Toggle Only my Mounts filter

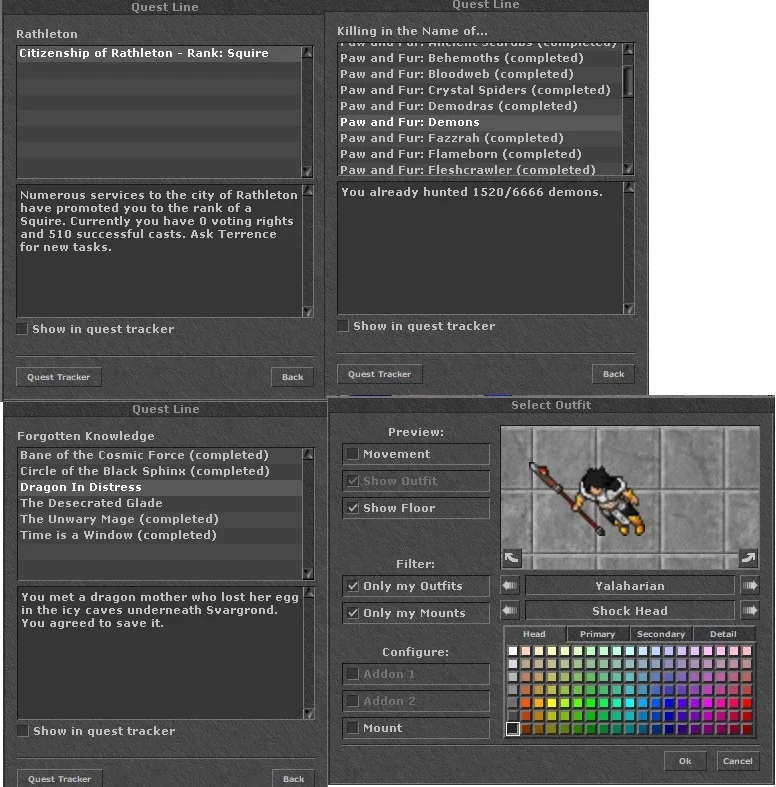(x=353, y=613)
